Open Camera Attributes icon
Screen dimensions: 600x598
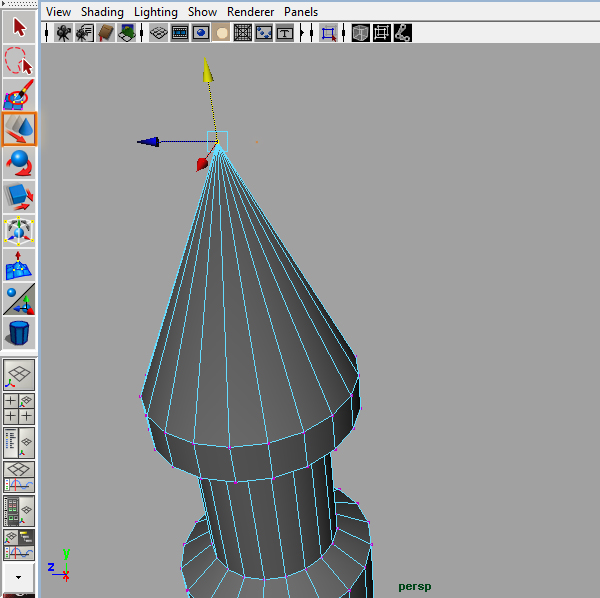pyautogui.click(x=85, y=33)
